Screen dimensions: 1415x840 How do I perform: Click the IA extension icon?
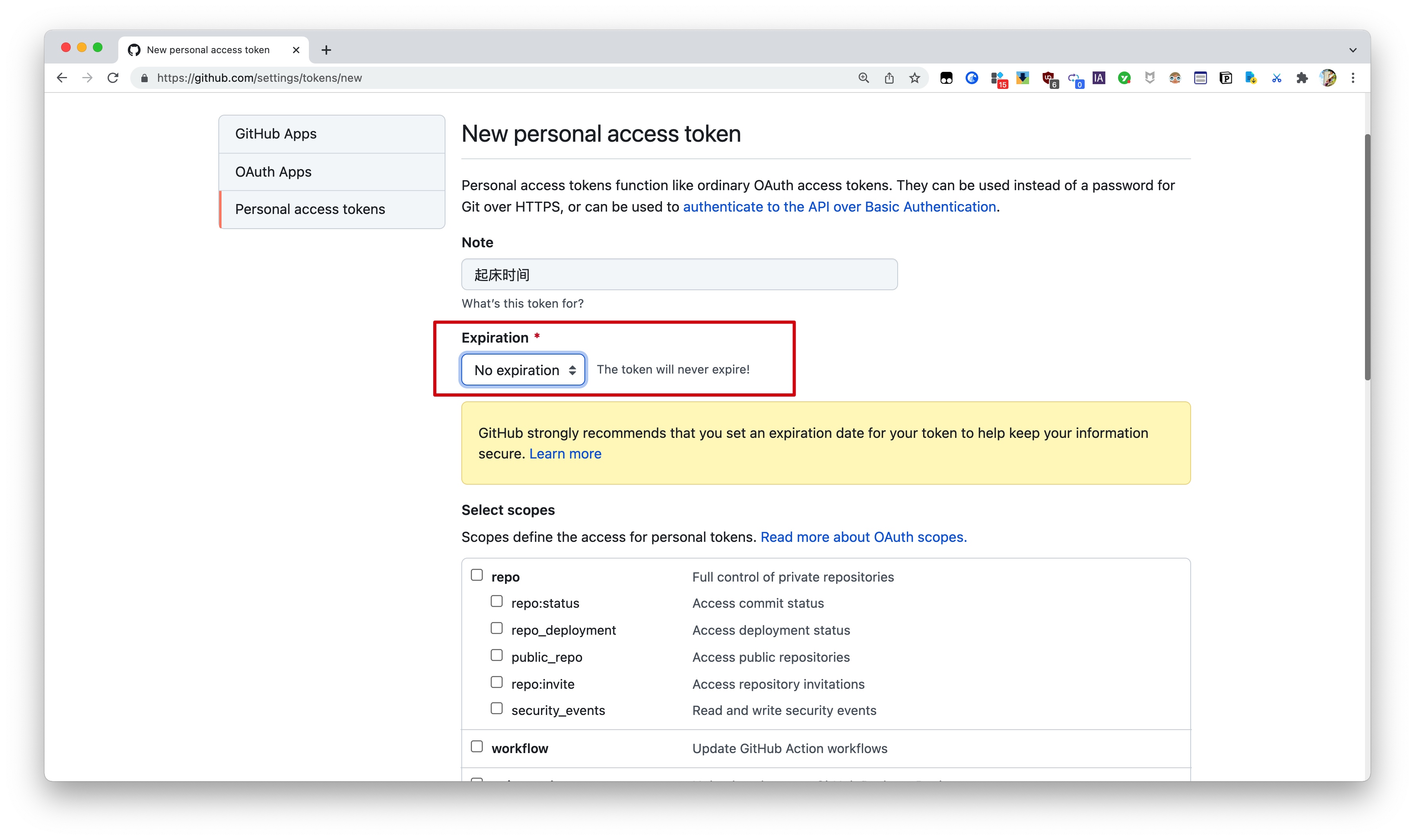[1099, 78]
